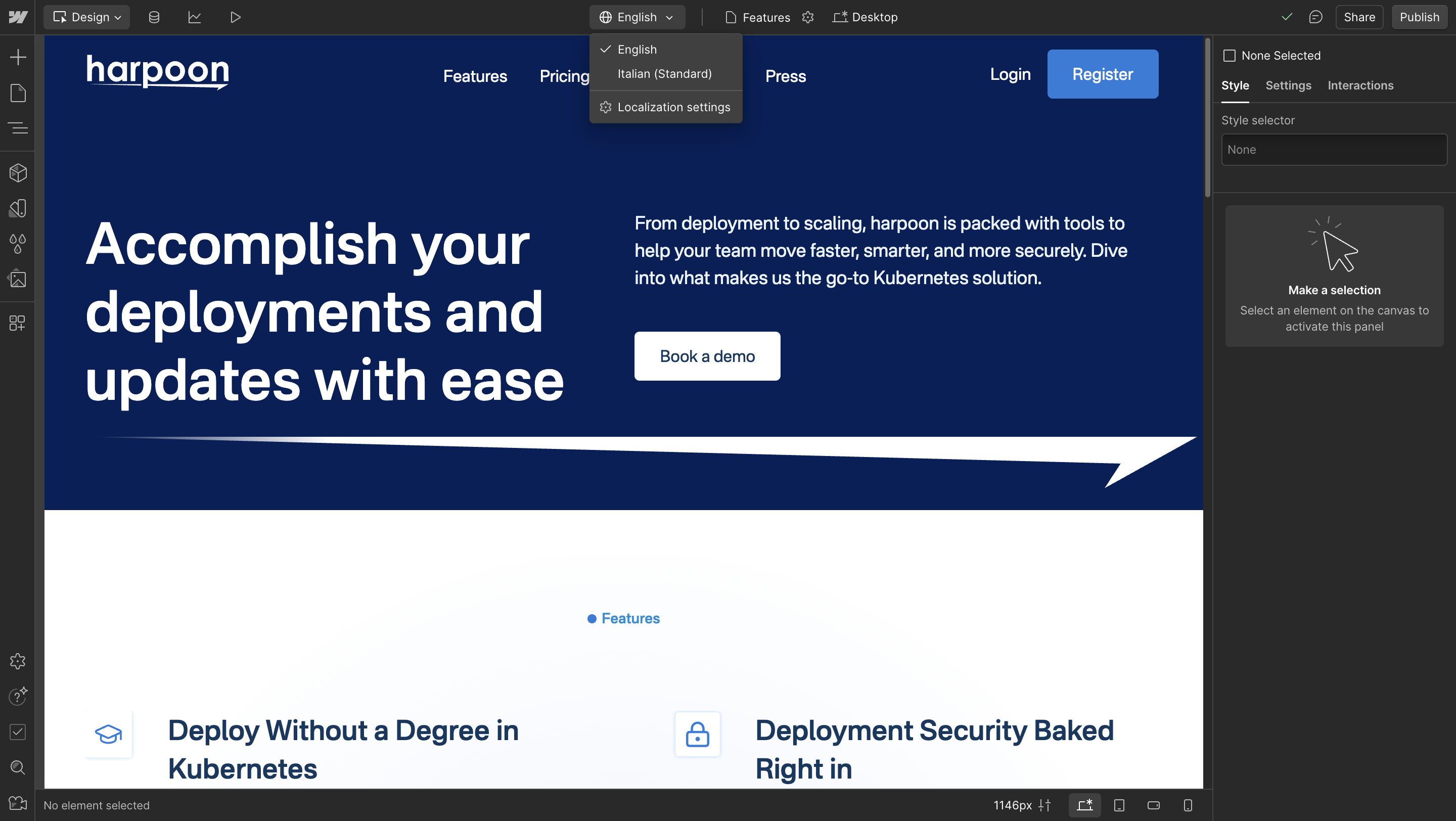Select Italian (Standard) locale
This screenshot has height=821, width=1456.
(x=665, y=74)
